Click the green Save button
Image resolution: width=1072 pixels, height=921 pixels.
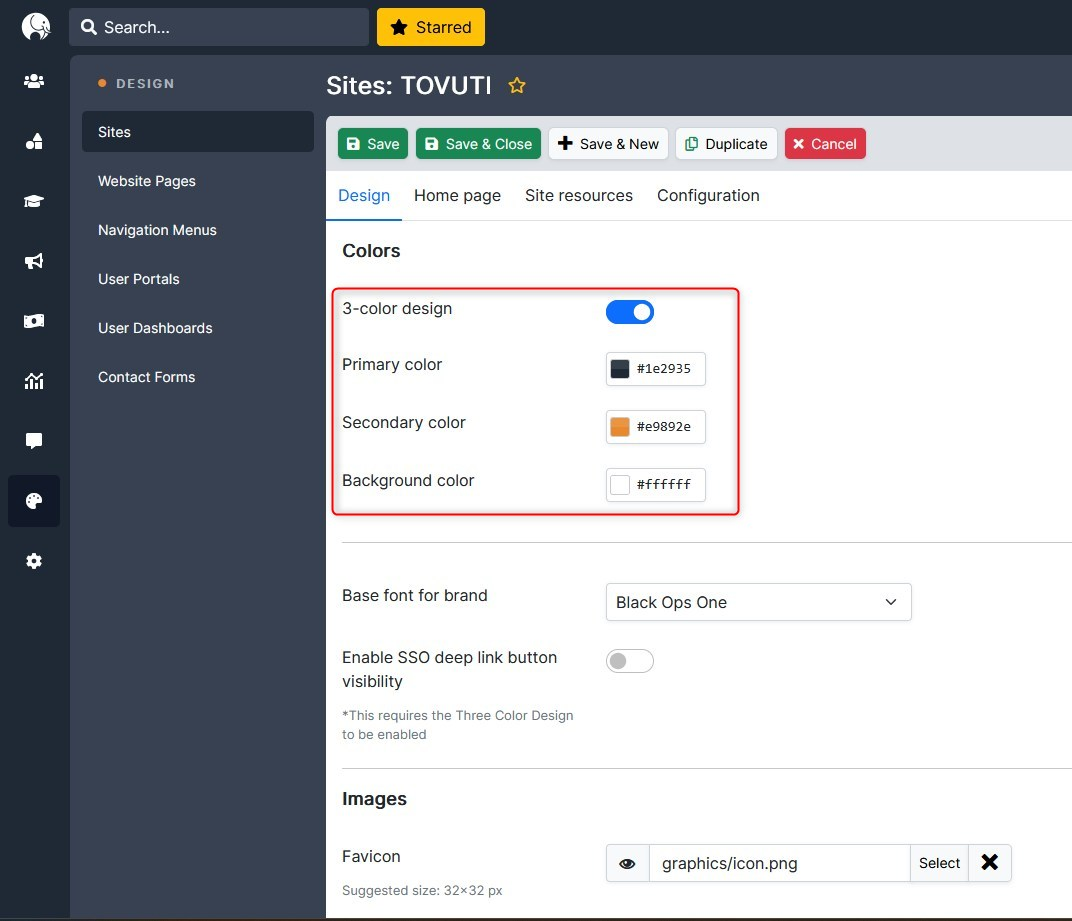click(373, 144)
